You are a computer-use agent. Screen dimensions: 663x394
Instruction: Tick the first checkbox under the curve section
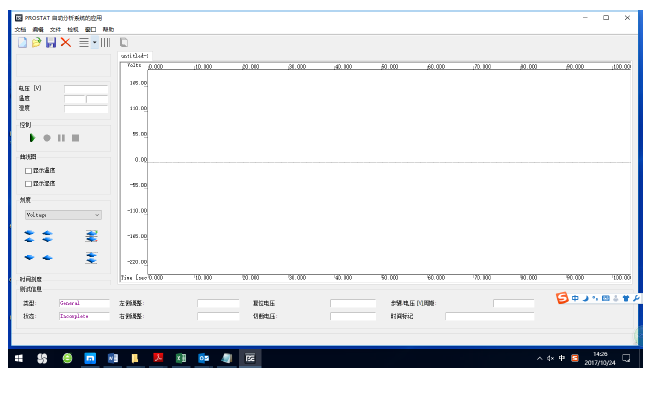(28, 171)
